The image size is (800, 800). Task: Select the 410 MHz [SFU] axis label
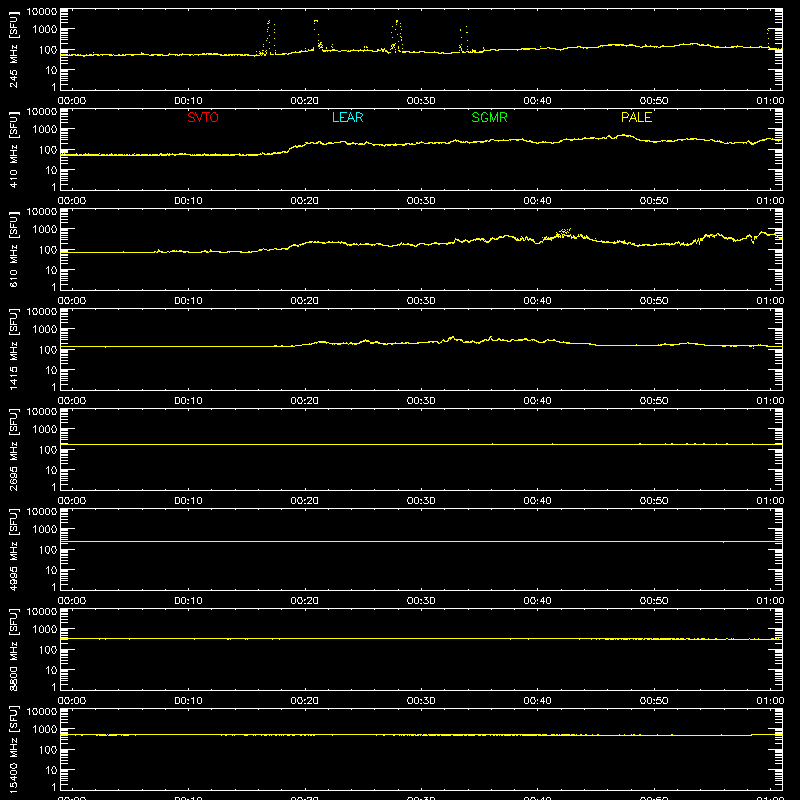pyautogui.click(x=13, y=149)
